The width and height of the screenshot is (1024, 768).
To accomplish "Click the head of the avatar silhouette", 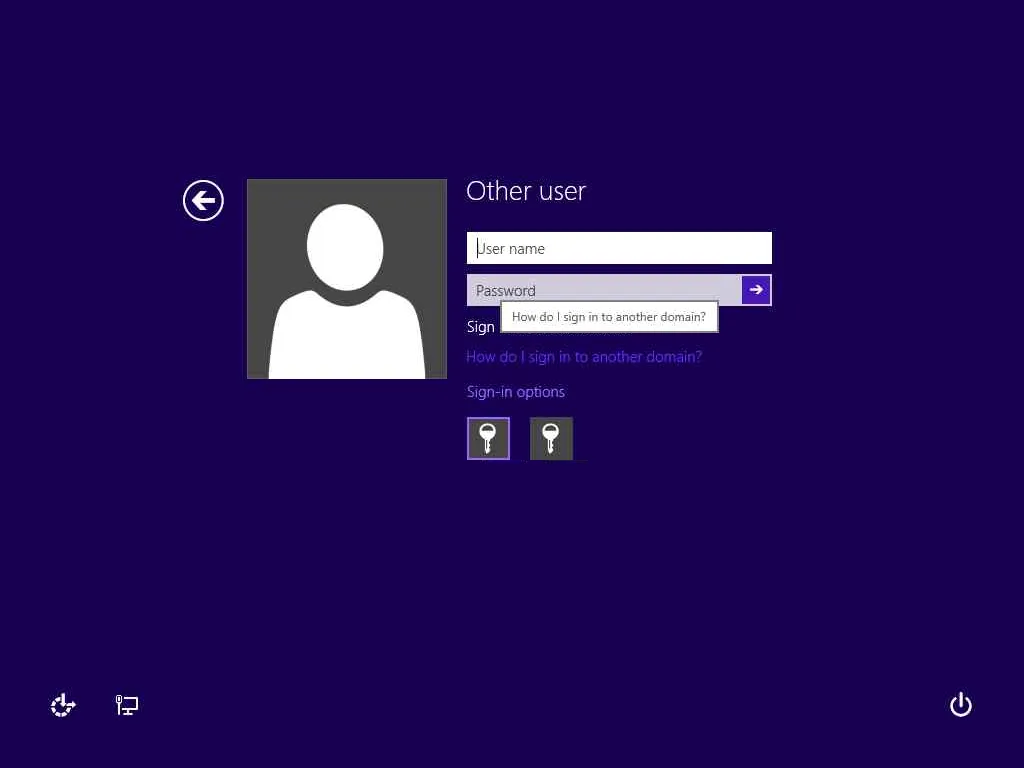I will tap(345, 247).
